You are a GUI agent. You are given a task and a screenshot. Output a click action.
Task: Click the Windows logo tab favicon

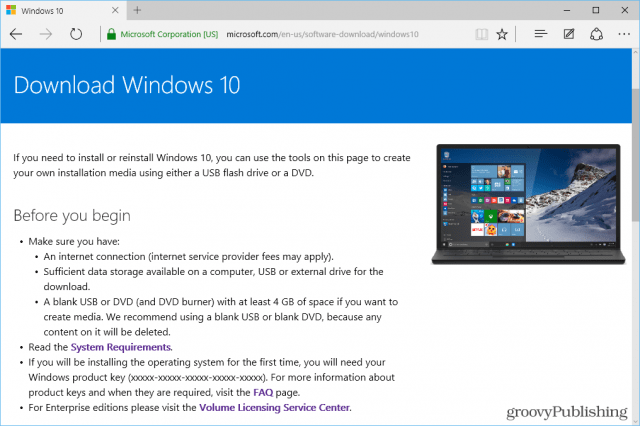coord(11,10)
